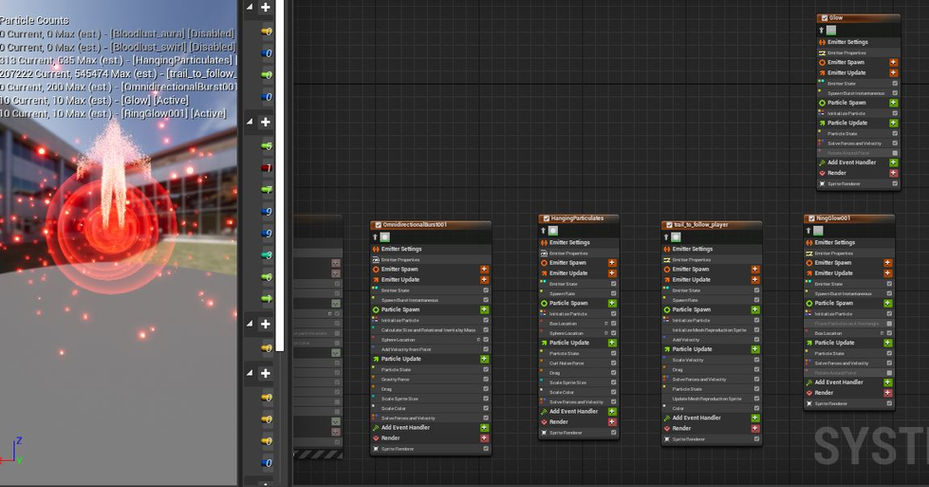Viewport: 929px width, 487px height.
Task: Click Emitter Properties icon in trail_to_follow_player
Action: coord(667,259)
